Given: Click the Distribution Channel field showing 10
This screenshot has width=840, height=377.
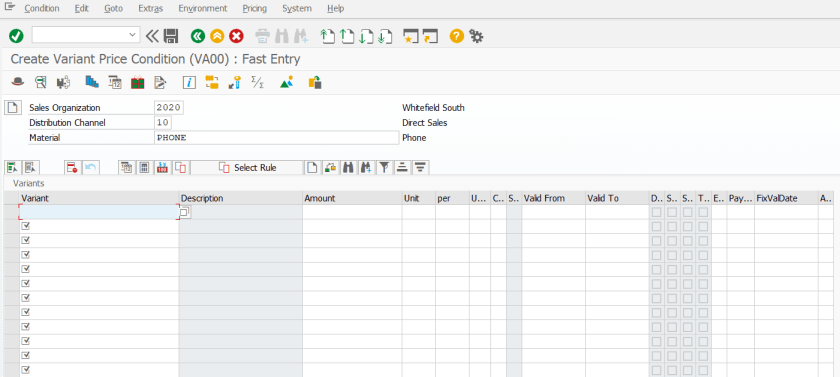Looking at the screenshot, I should click(x=163, y=123).
